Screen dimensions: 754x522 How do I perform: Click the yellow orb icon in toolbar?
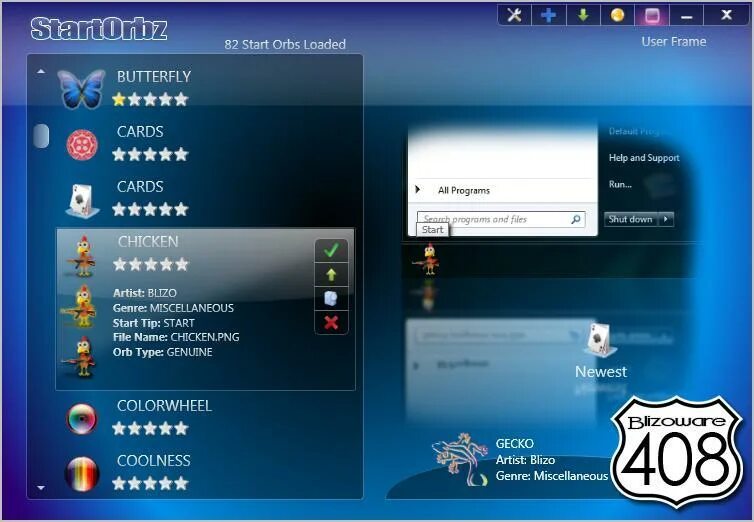tap(617, 15)
